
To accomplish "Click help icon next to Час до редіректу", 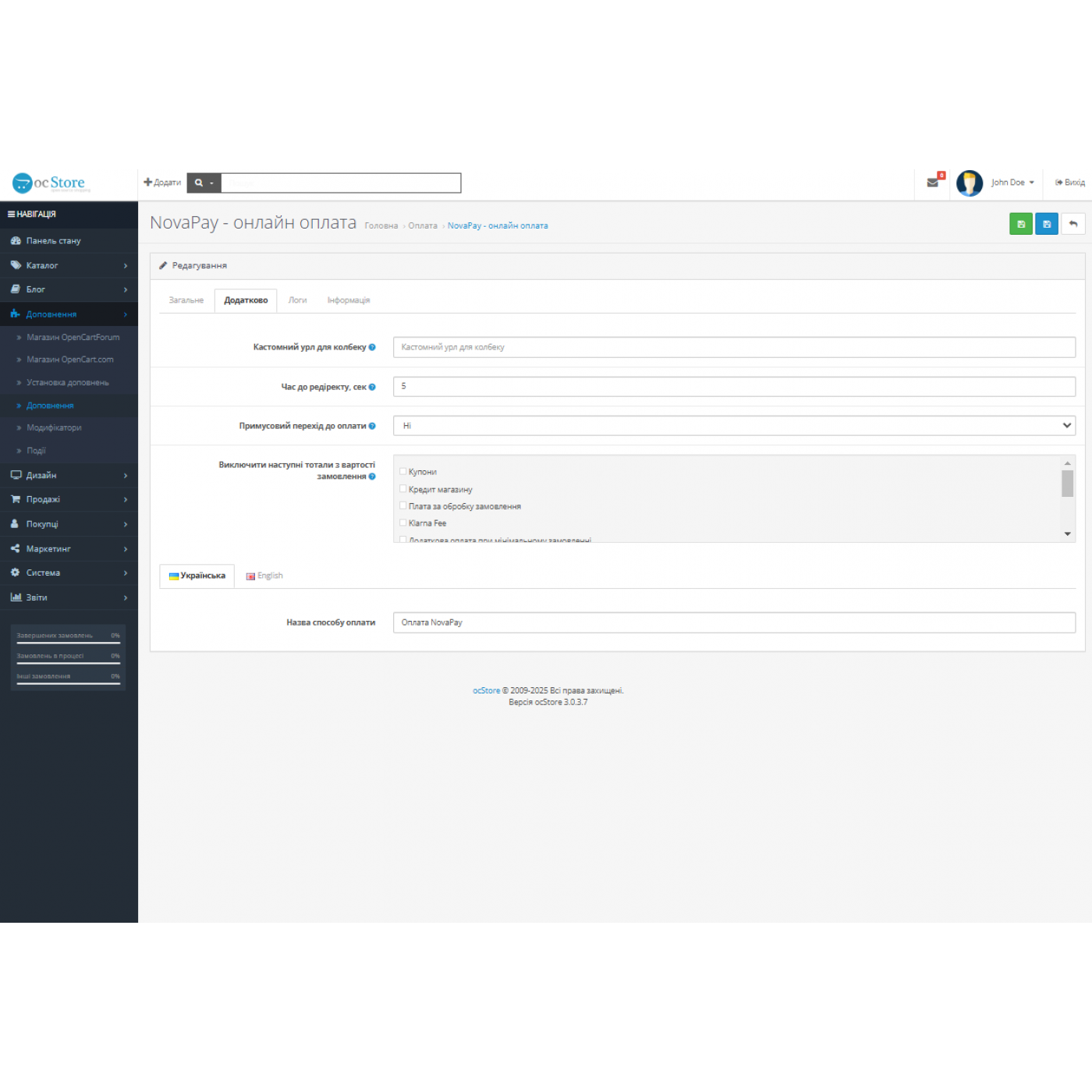I will click(372, 387).
